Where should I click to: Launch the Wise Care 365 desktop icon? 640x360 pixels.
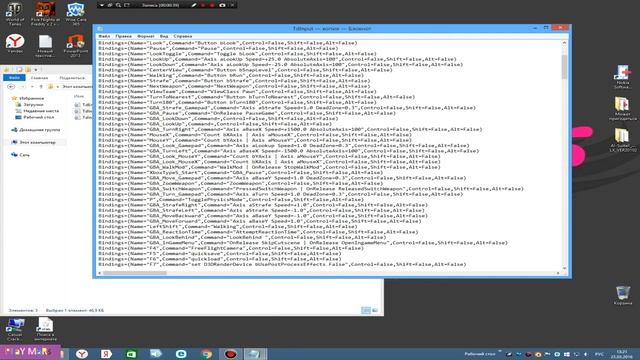click(76, 13)
